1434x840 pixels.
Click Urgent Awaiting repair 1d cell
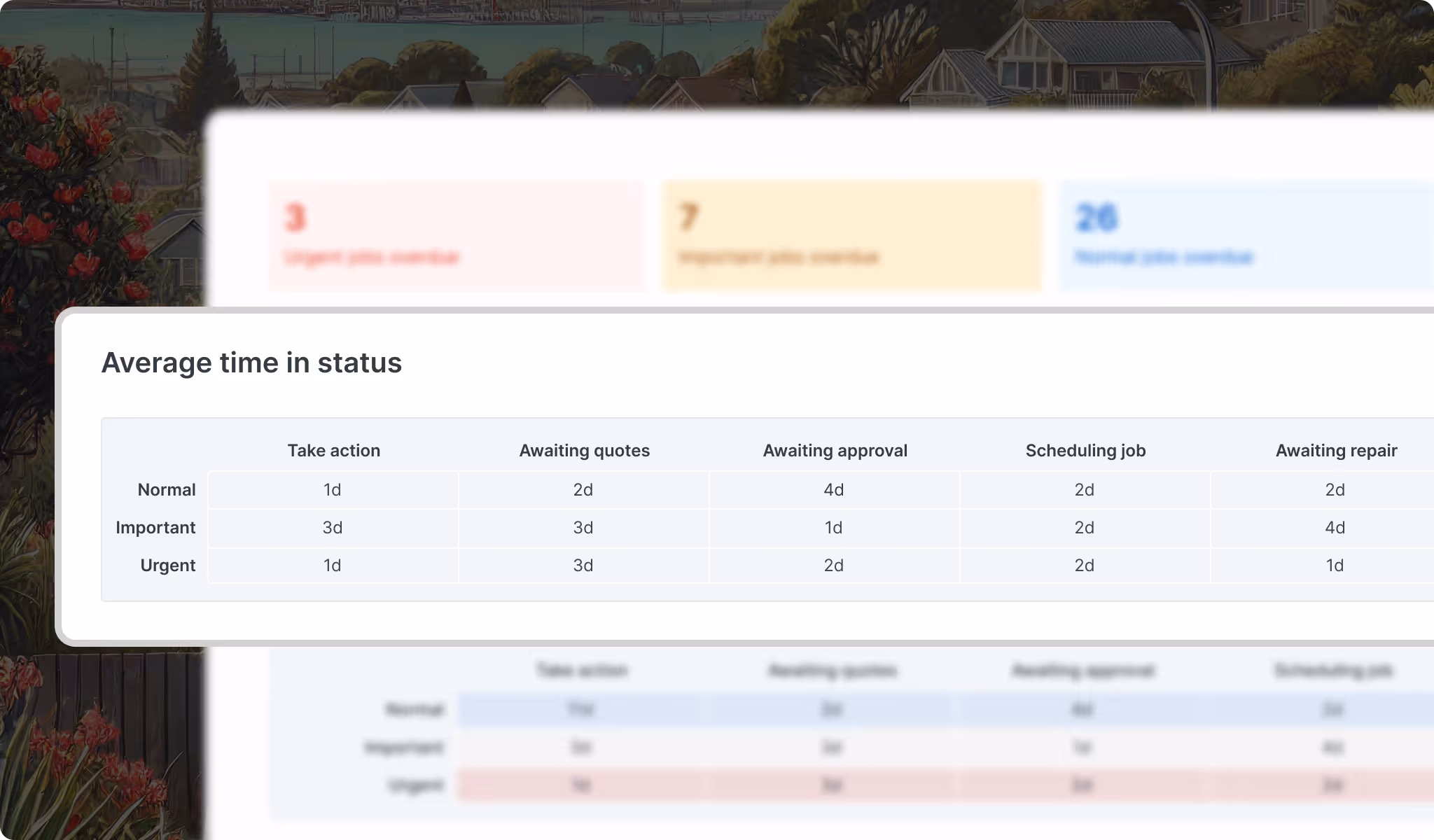1335,565
